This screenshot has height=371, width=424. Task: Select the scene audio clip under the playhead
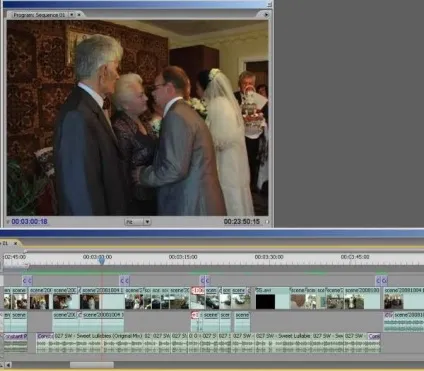(x=103, y=321)
